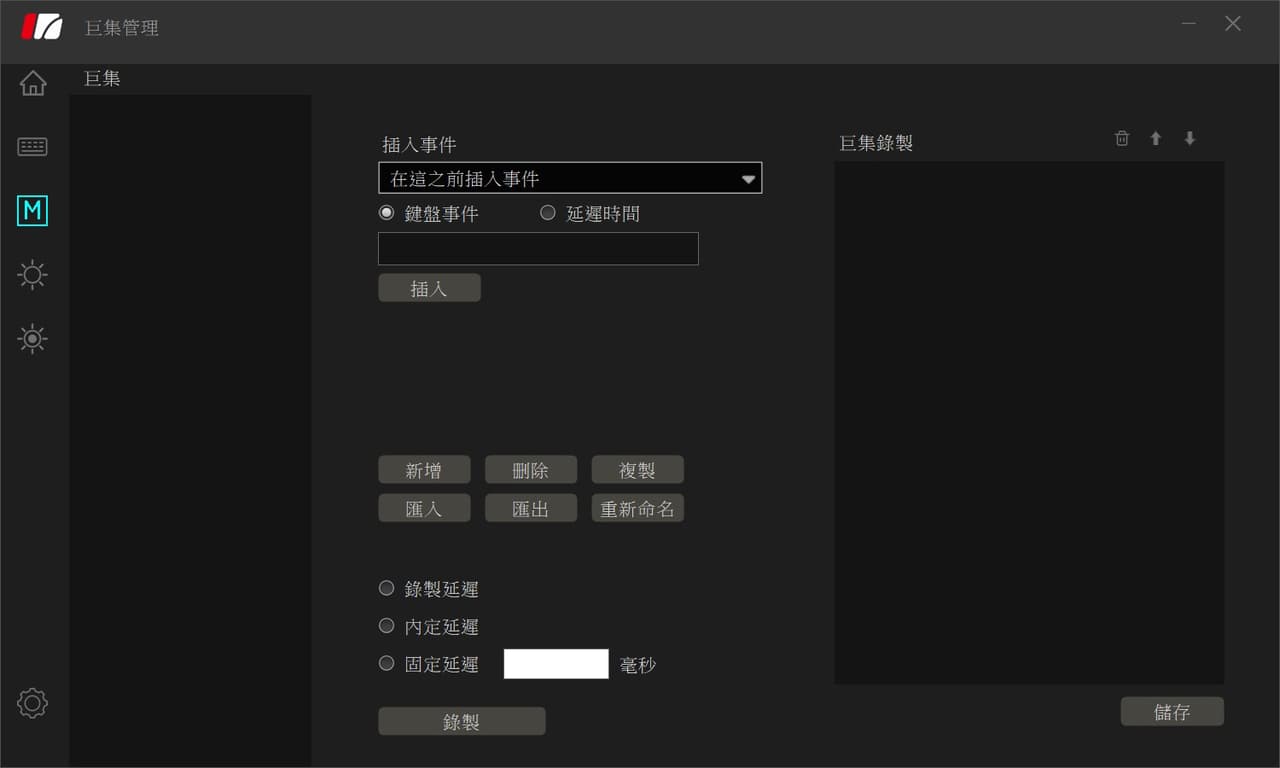
Task: Click the 巨集錄製 heading
Action: coord(876,143)
